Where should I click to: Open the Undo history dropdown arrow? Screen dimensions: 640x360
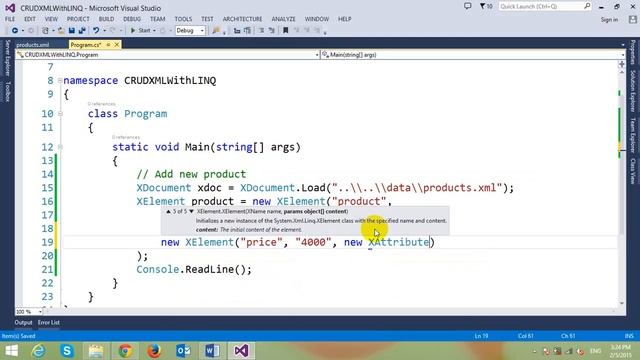(104, 31)
